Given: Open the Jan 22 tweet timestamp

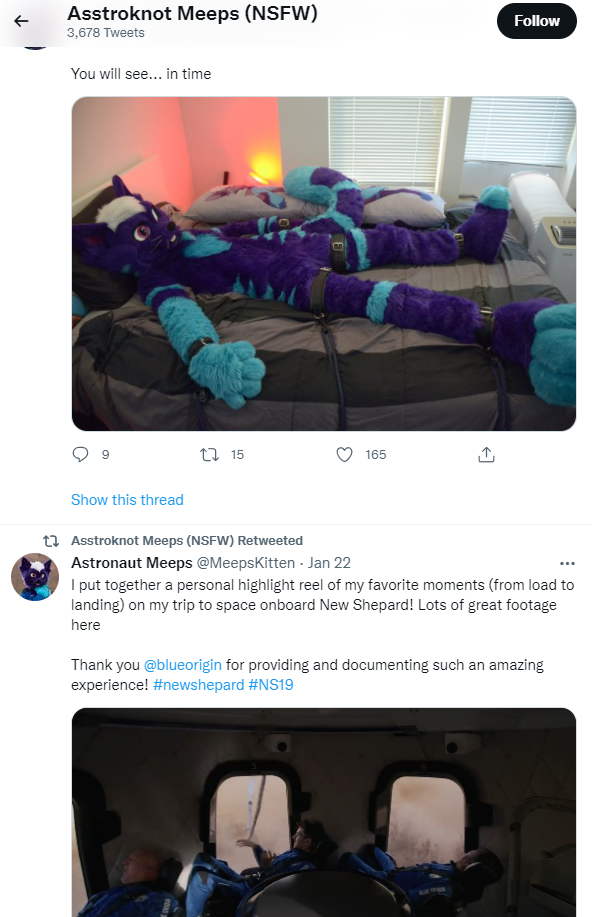Looking at the screenshot, I should pyautogui.click(x=329, y=563).
